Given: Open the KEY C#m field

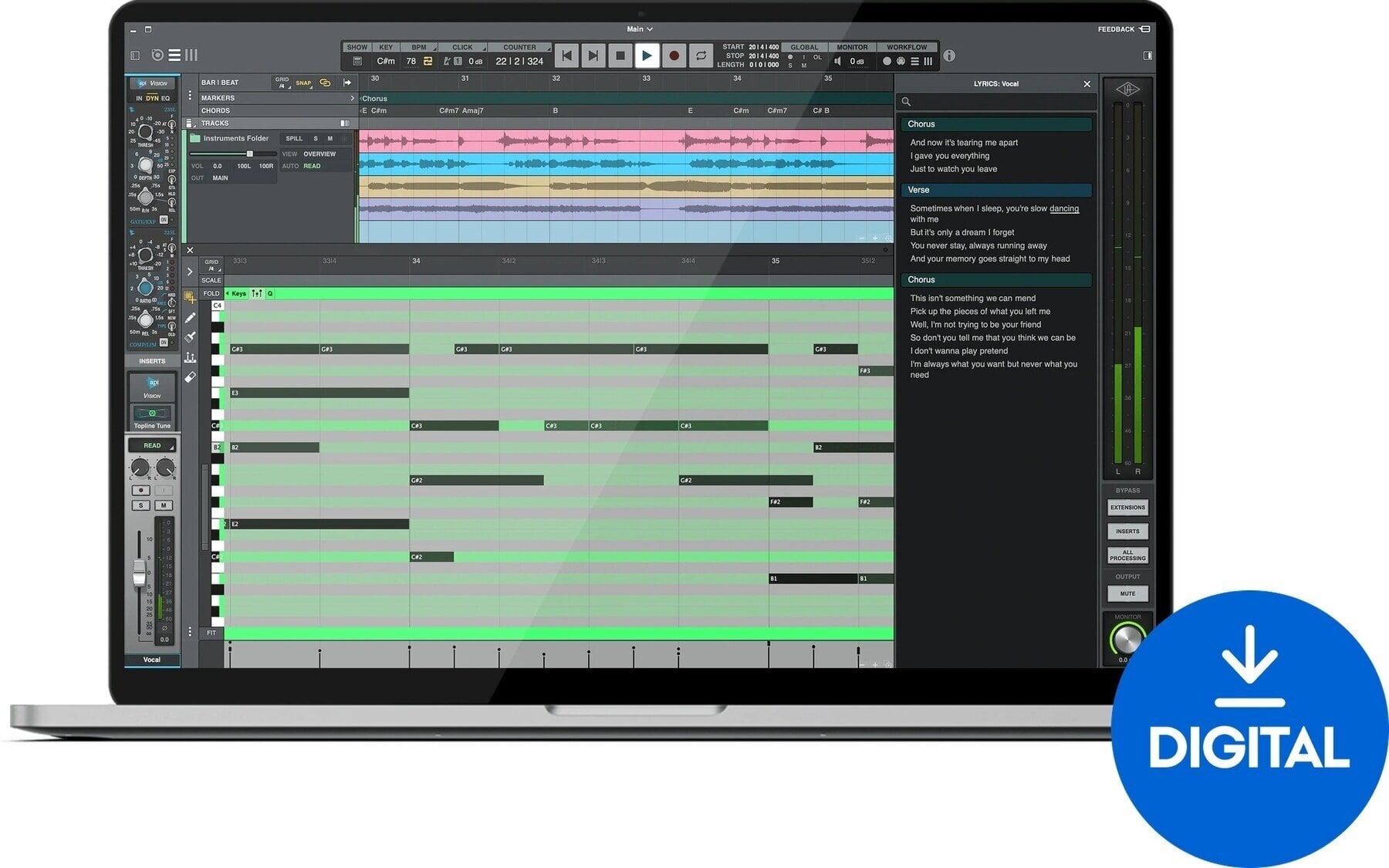Looking at the screenshot, I should click(x=386, y=61).
